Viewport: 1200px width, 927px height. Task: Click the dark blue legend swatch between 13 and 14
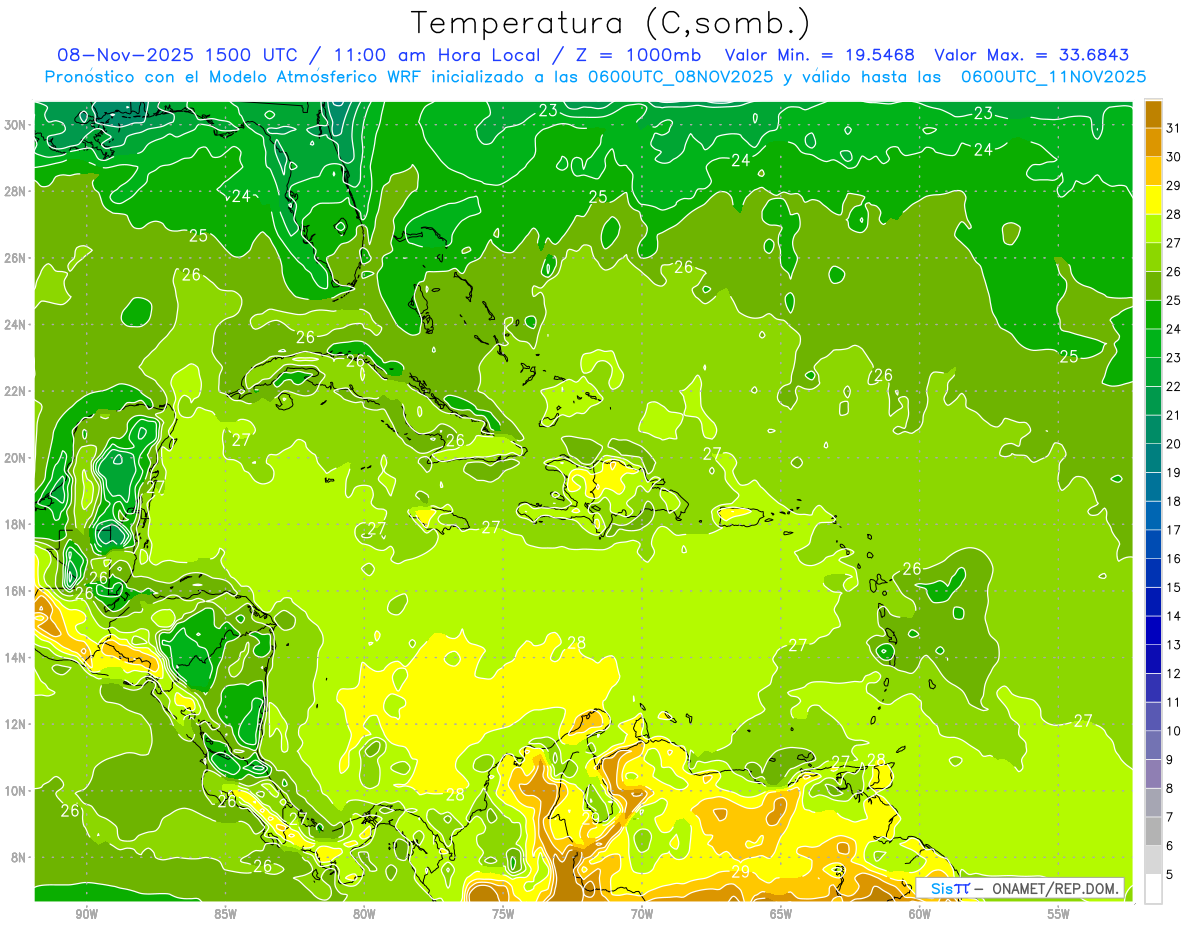1153,630
